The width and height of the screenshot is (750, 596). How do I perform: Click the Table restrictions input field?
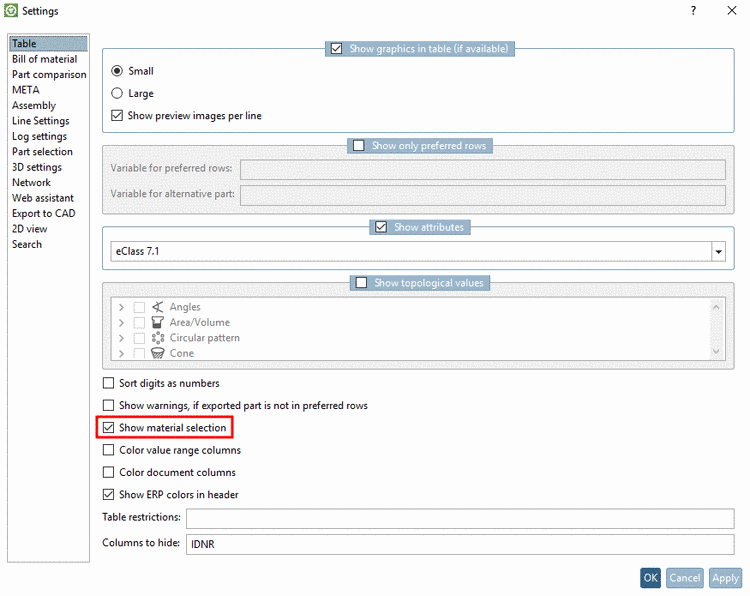[x=460, y=519]
